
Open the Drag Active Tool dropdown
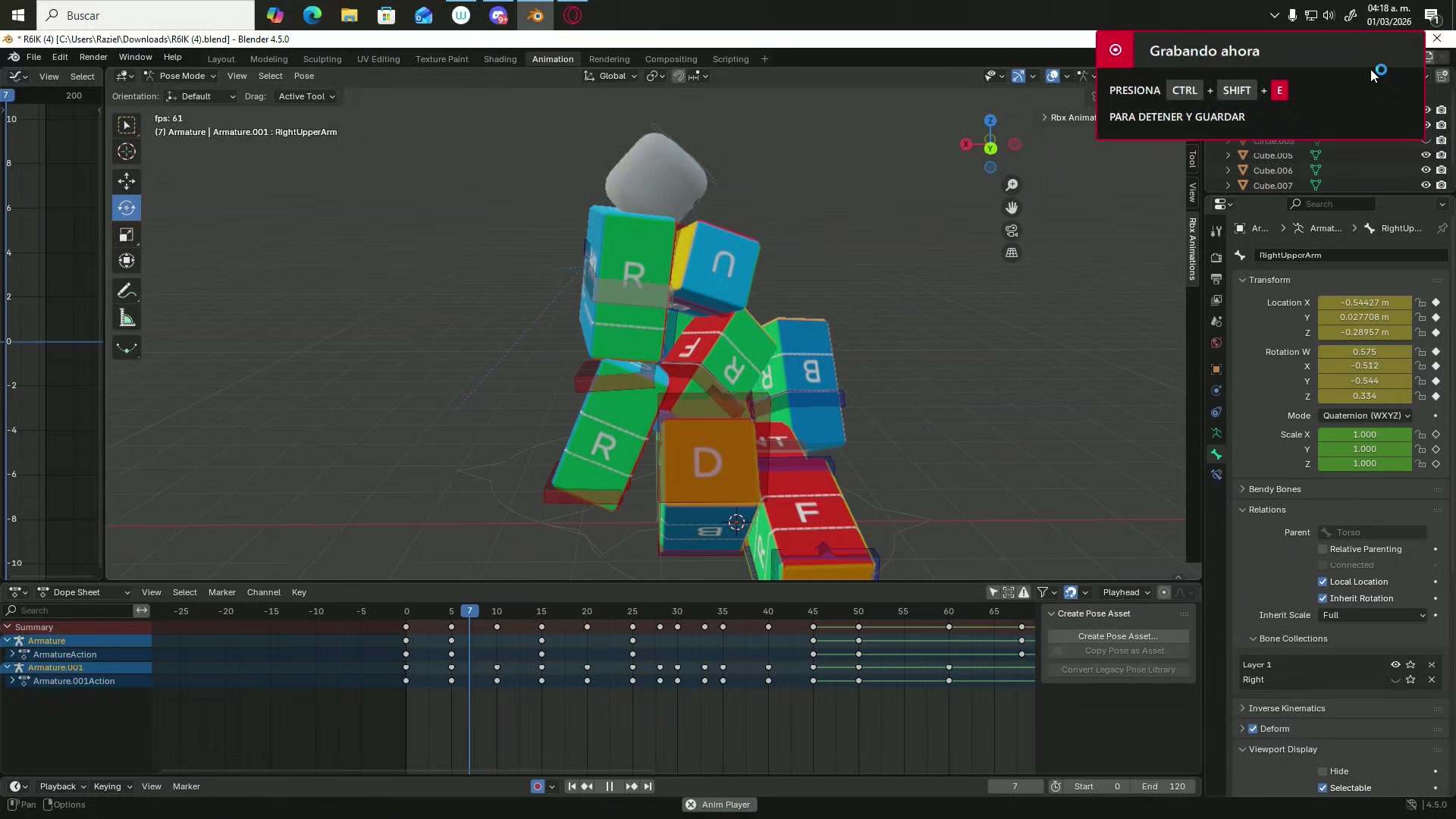[x=306, y=96]
